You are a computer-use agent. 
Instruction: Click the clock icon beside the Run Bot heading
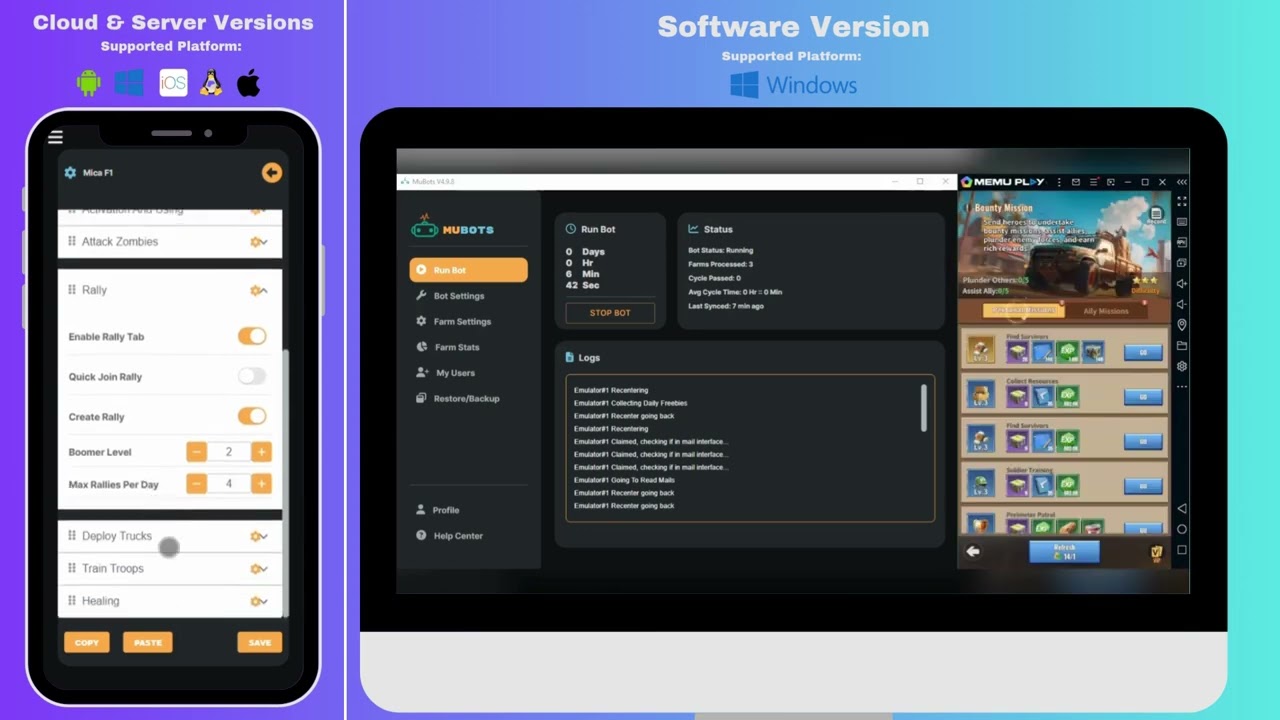tap(571, 230)
